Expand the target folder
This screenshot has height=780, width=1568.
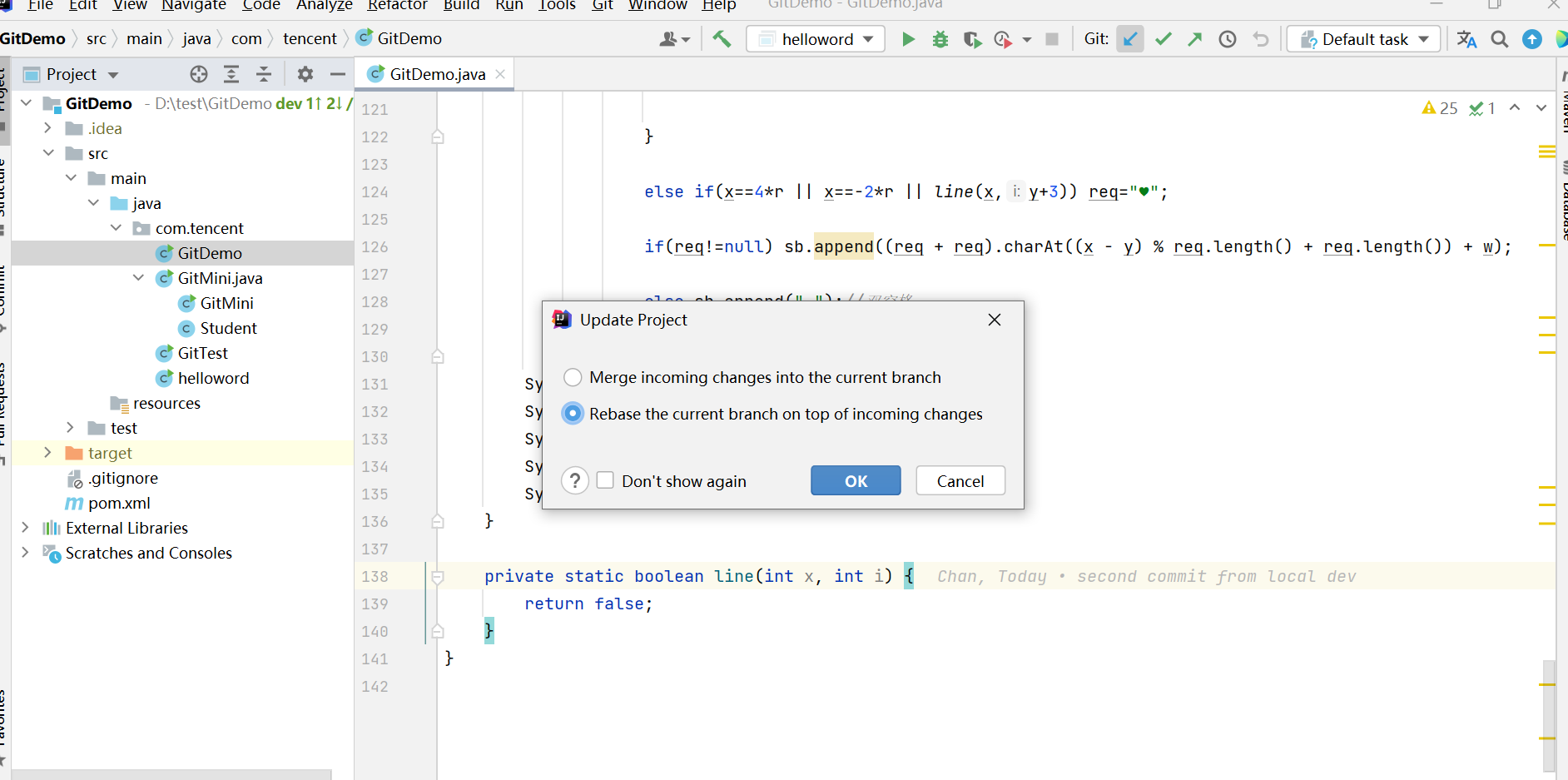(x=47, y=453)
